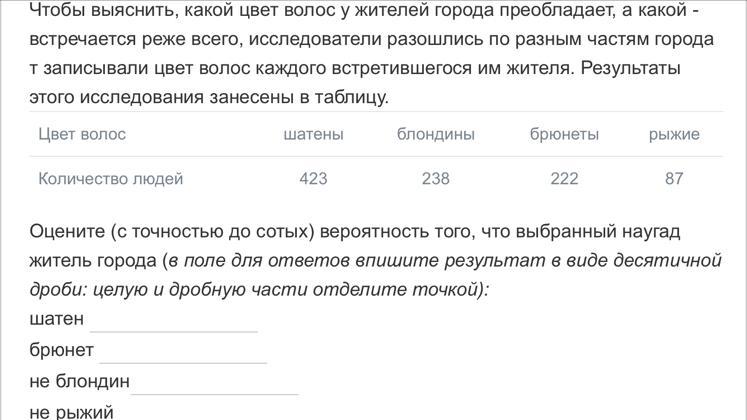Click the table cell with value 87
The width and height of the screenshot is (747, 420).
[x=674, y=179]
